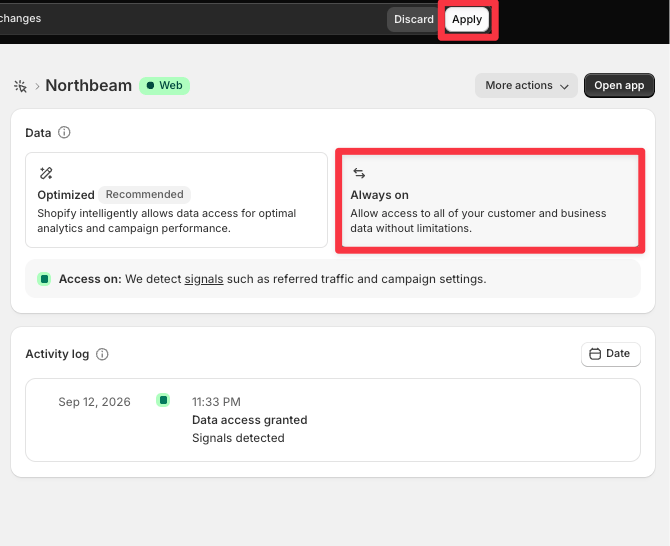Open the signals help link
This screenshot has height=546, width=670.
coord(204,279)
